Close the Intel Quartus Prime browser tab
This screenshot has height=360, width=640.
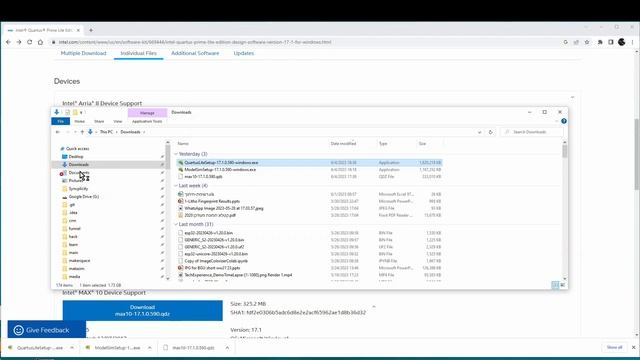pyautogui.click(x=78, y=30)
